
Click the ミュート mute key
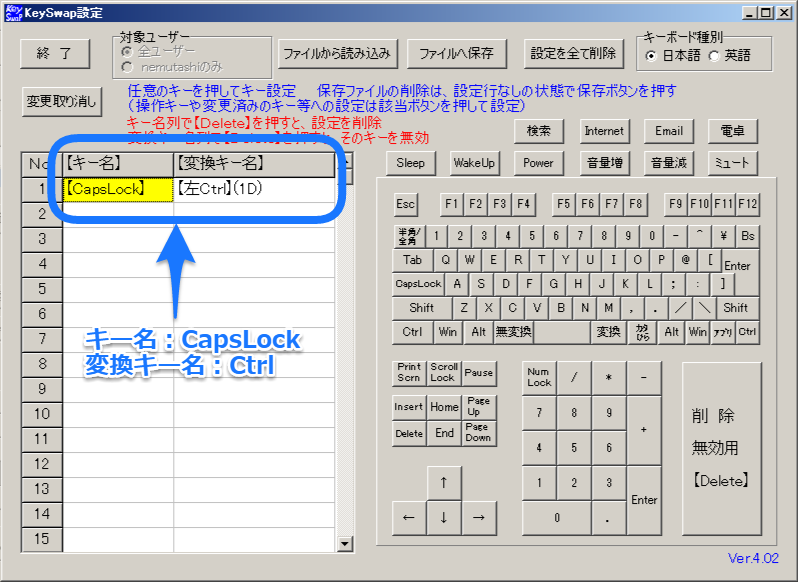[732, 163]
